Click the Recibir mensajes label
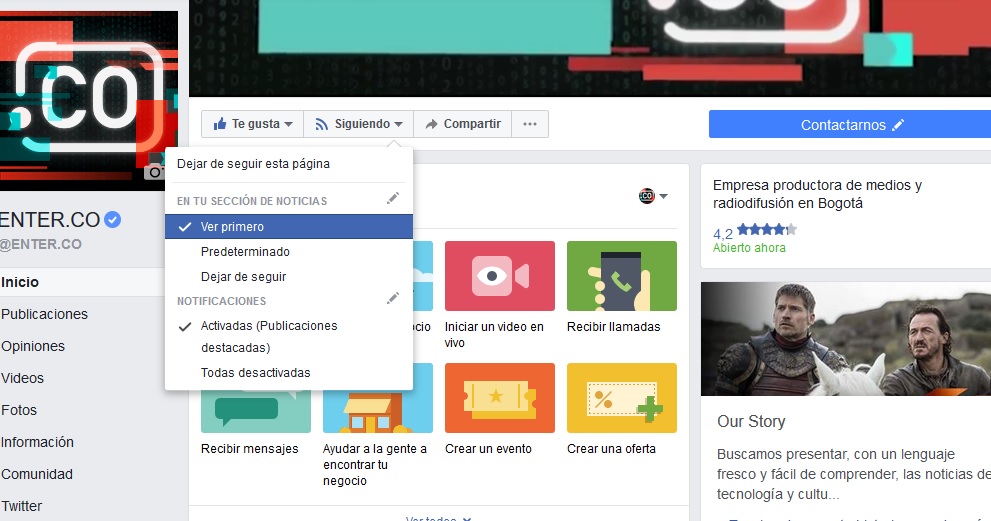The height and width of the screenshot is (521, 991). point(249,448)
